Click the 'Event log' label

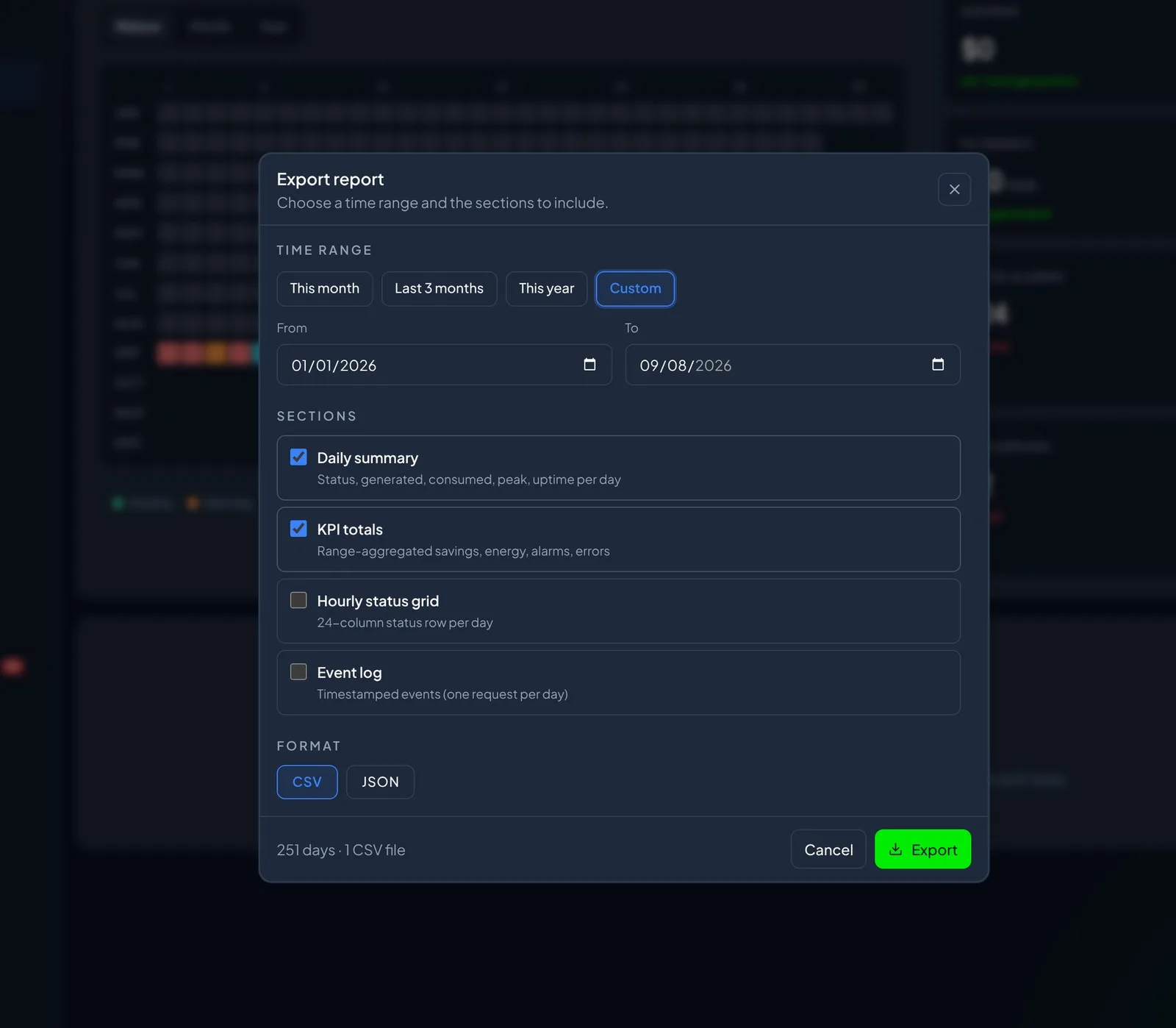pos(349,673)
